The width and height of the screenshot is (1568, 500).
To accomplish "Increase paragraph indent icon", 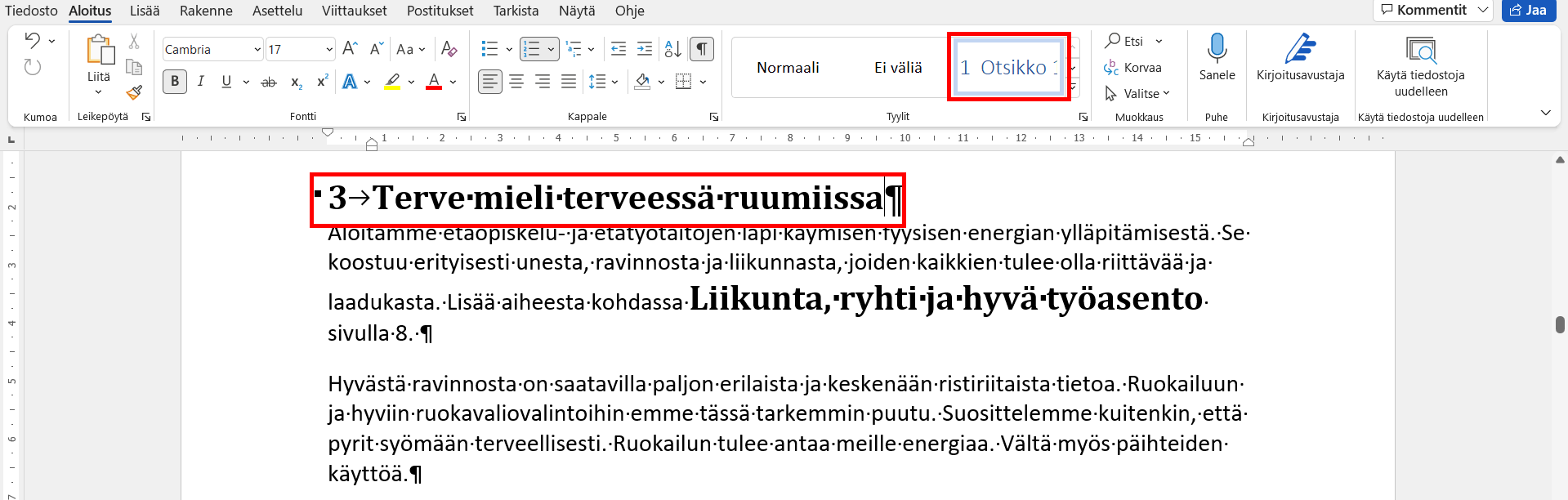I will [645, 49].
